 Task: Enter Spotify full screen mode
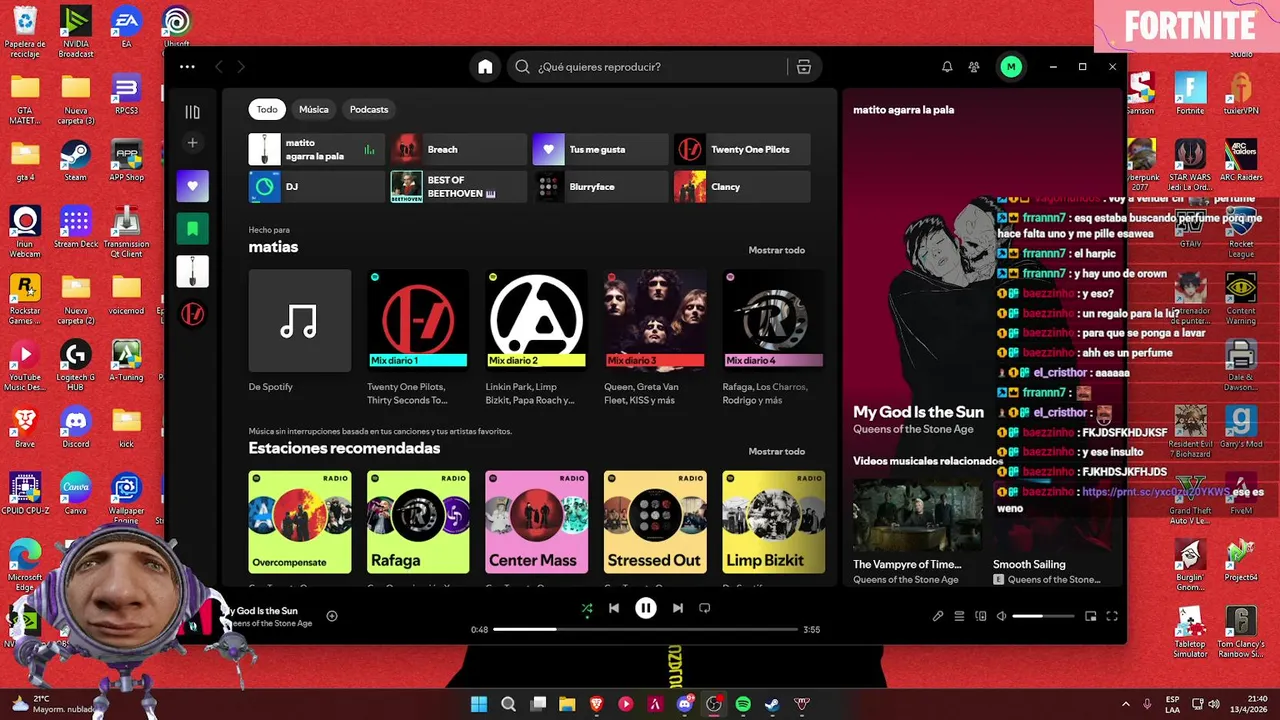(1112, 616)
